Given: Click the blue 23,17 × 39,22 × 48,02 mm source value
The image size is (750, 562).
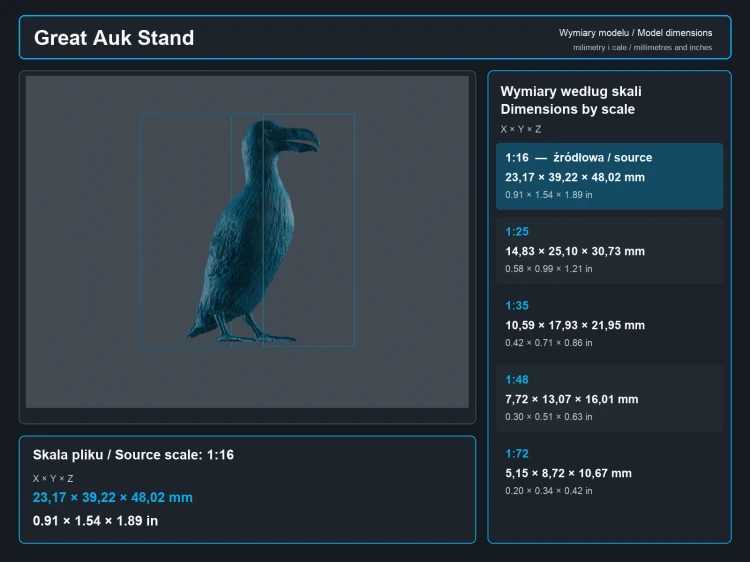Looking at the screenshot, I should point(112,497).
